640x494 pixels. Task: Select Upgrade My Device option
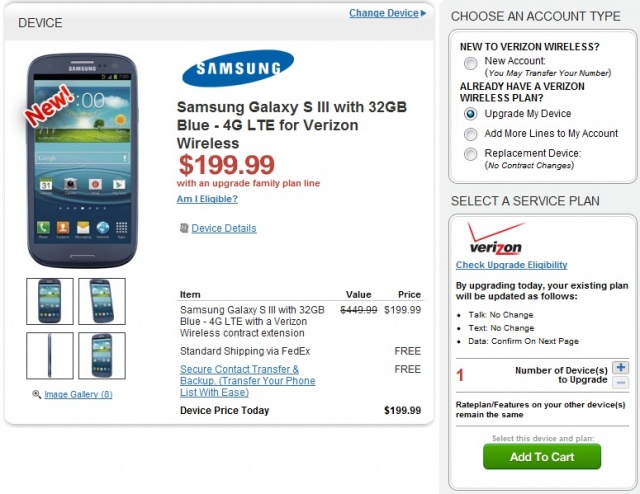click(x=470, y=113)
